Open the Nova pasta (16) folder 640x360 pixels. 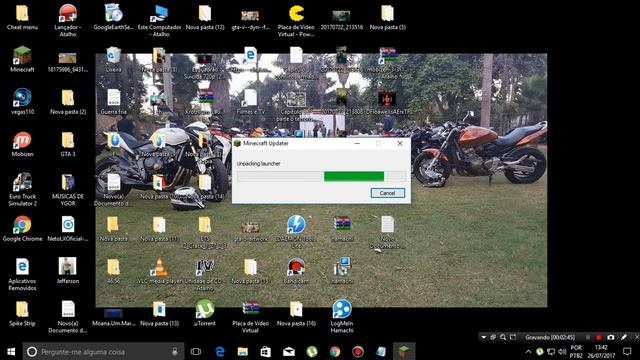(x=296, y=313)
